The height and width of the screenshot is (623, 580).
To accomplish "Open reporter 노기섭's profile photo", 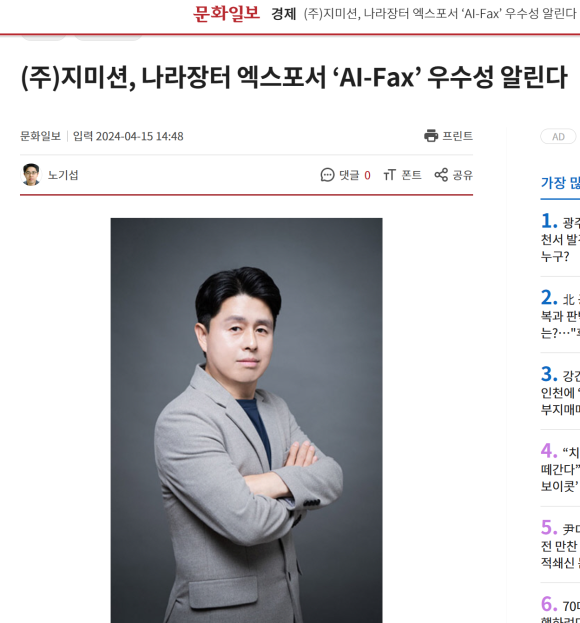I will click(31, 175).
